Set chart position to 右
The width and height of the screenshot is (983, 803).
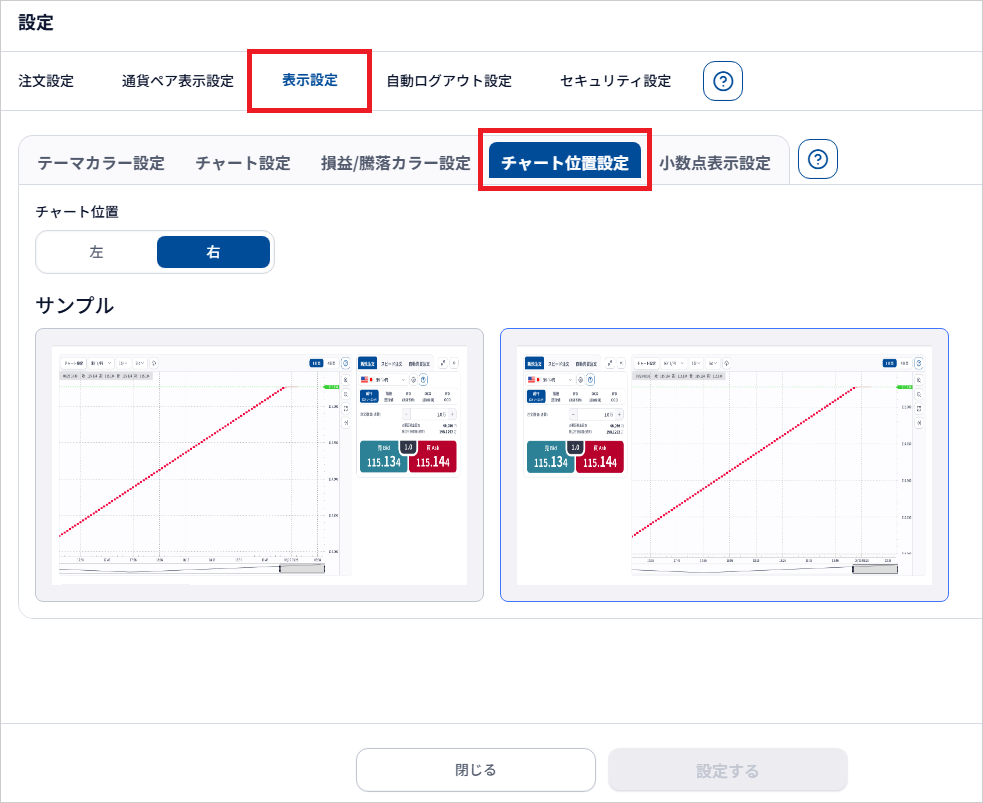[x=213, y=252]
